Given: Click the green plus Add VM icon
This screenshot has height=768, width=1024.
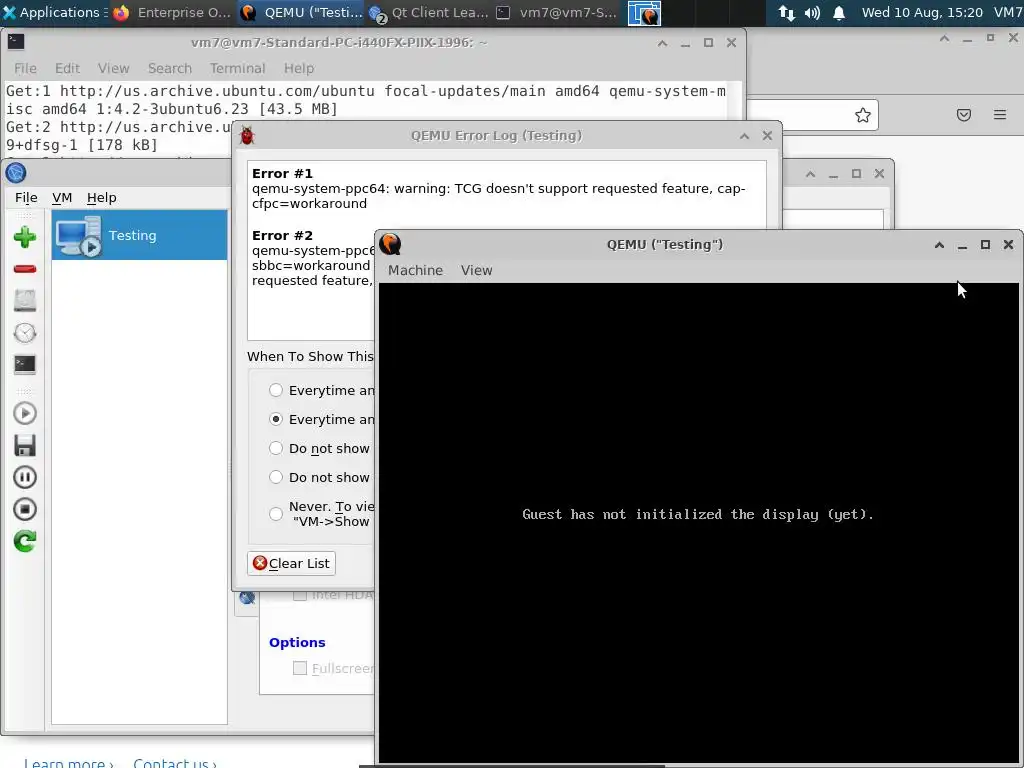Looking at the screenshot, I should coord(25,237).
